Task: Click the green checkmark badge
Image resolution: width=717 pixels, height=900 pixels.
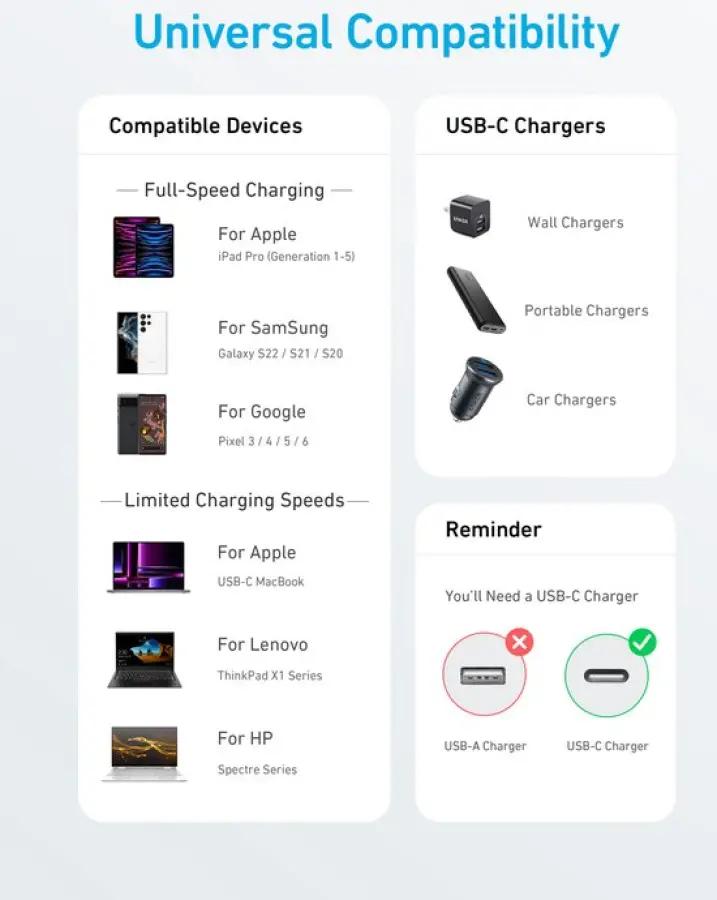Action: pos(642,642)
